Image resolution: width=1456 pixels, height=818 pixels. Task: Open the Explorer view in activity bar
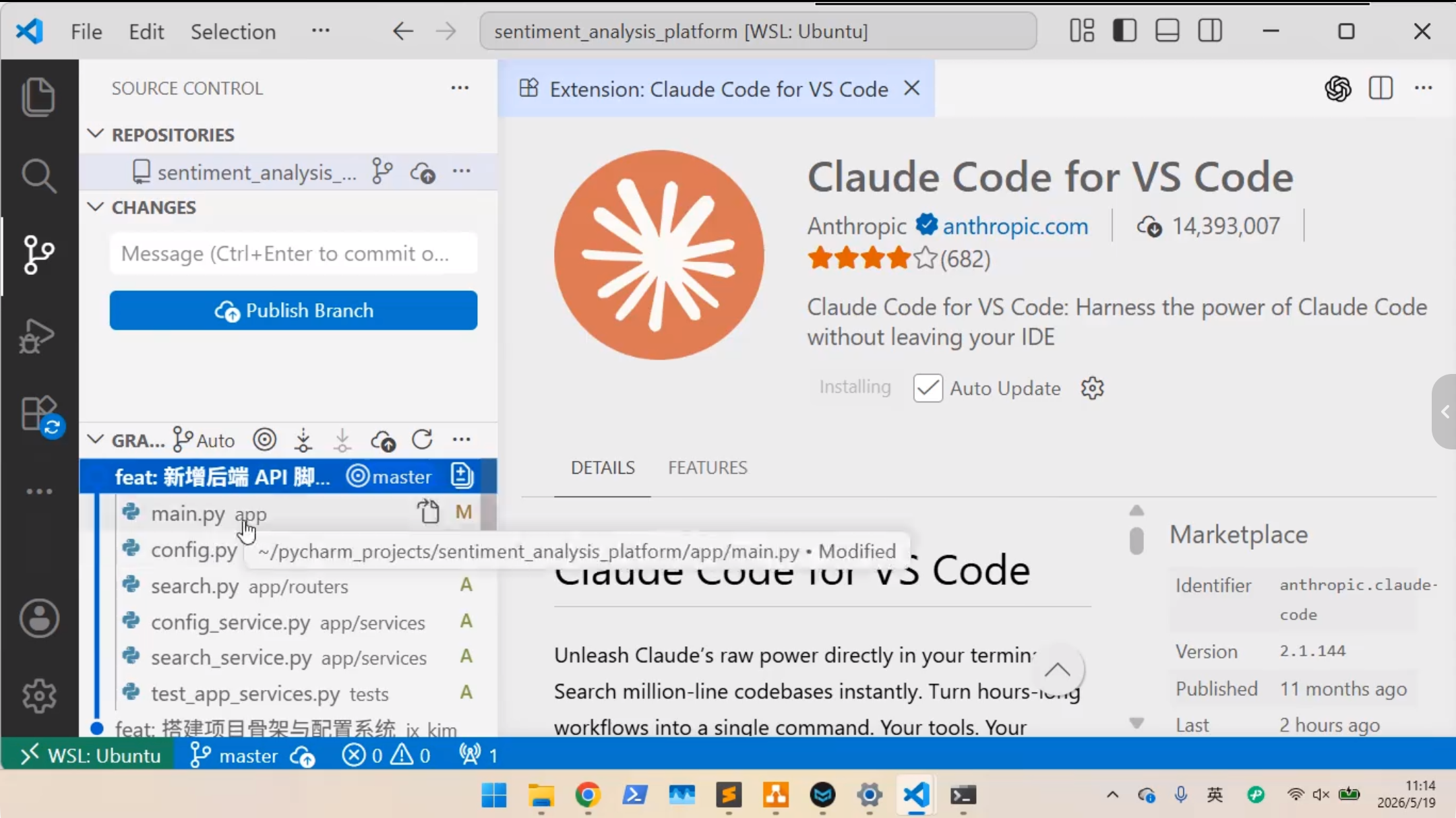38,96
